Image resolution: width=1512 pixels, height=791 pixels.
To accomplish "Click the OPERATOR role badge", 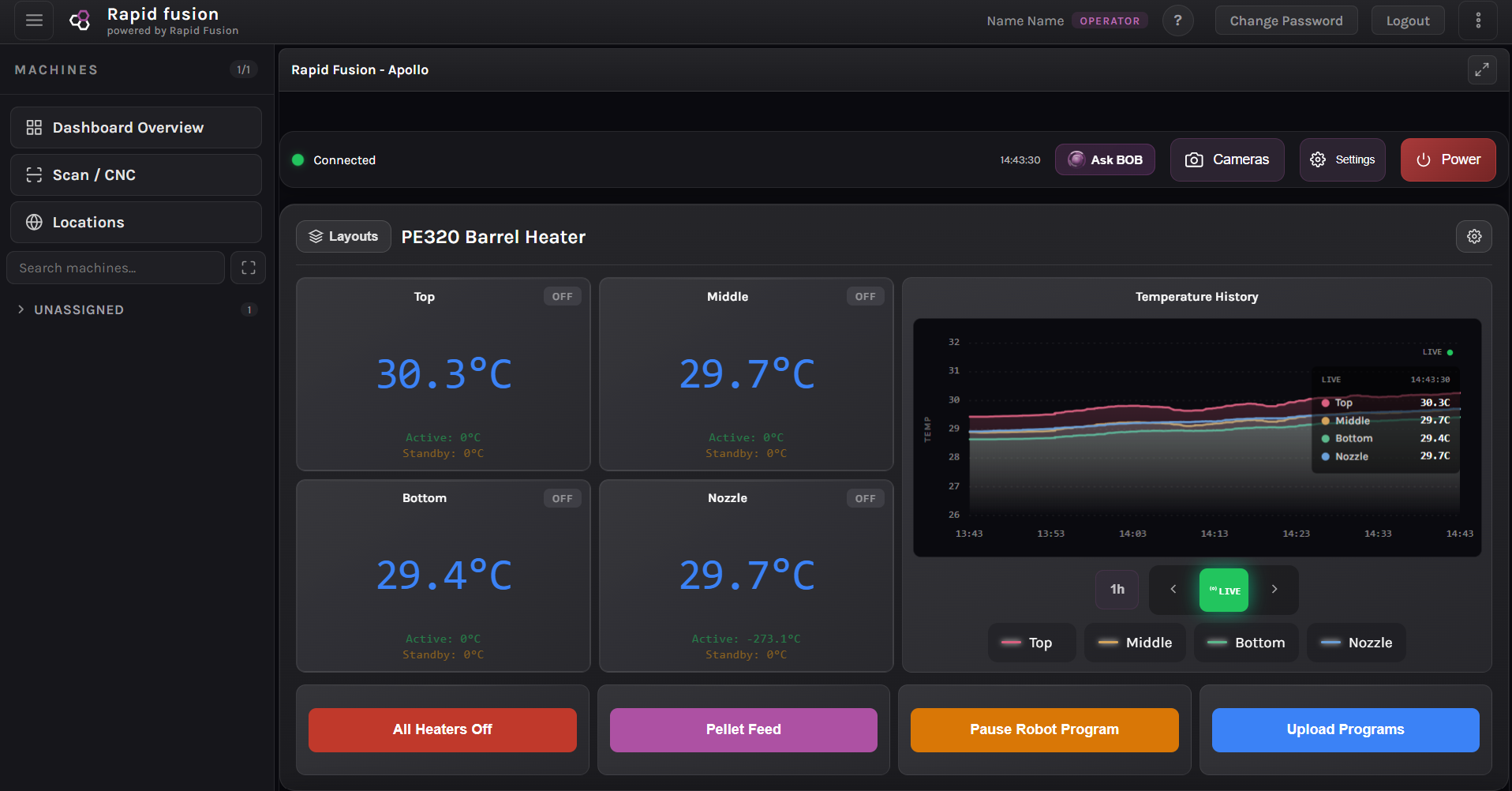I will click(1110, 21).
